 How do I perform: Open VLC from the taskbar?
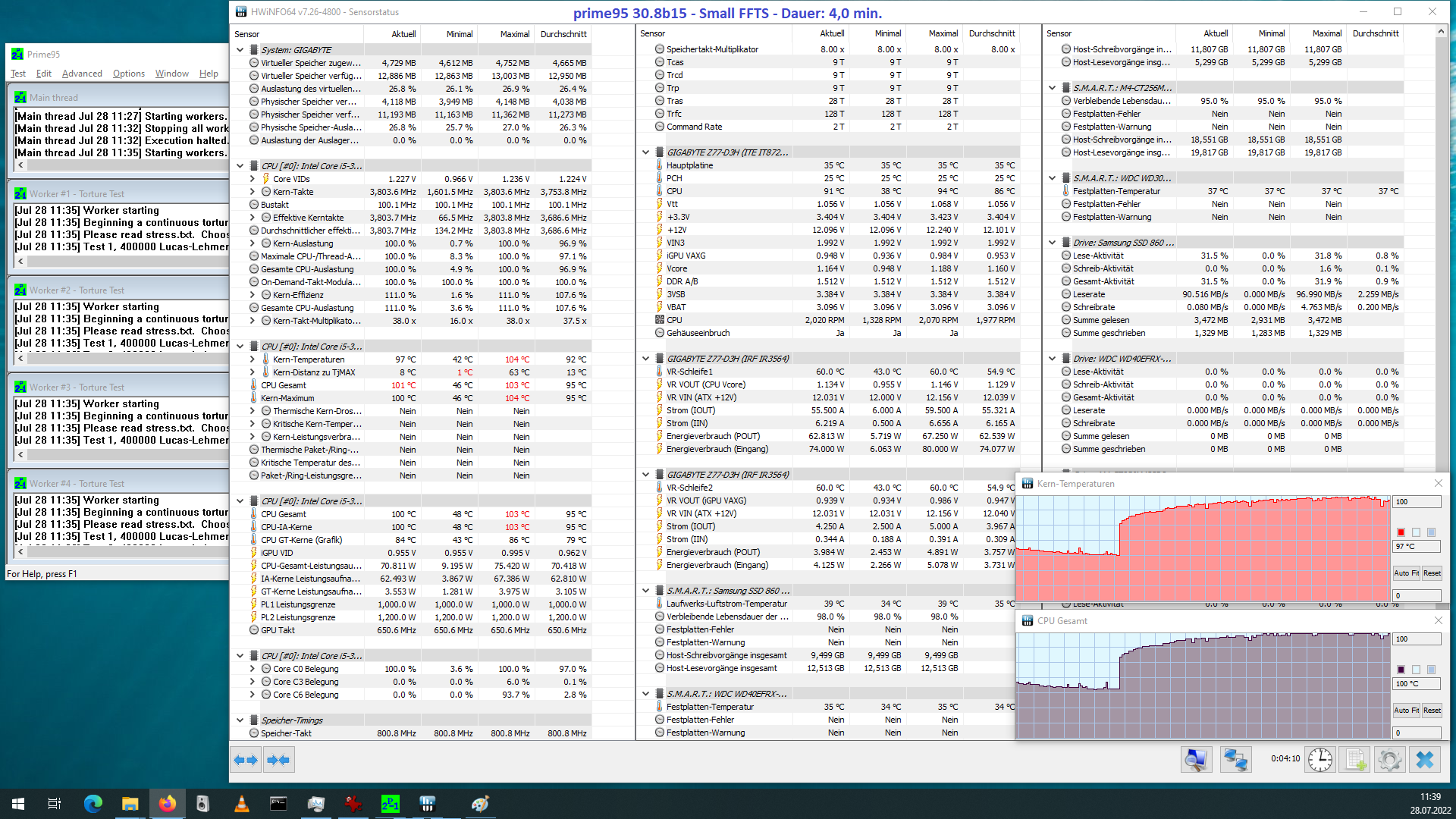(x=242, y=804)
